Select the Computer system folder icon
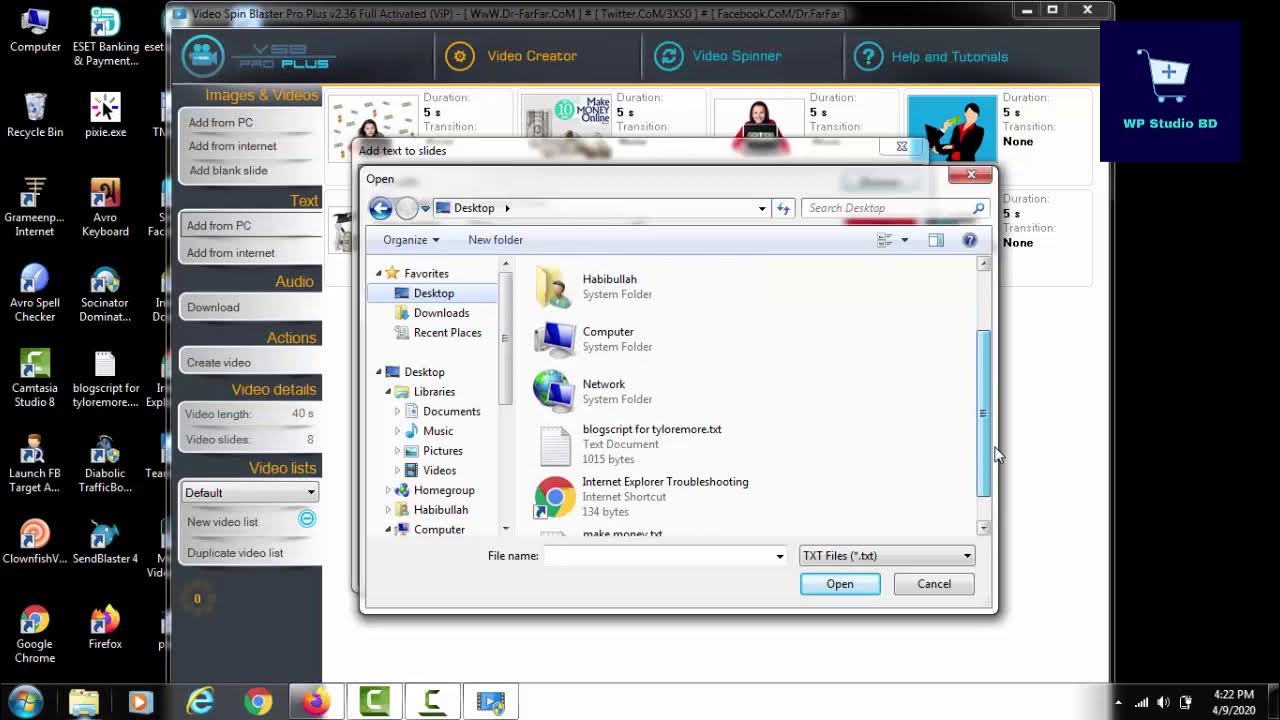Screen dimensions: 1280x720 [x=554, y=339]
